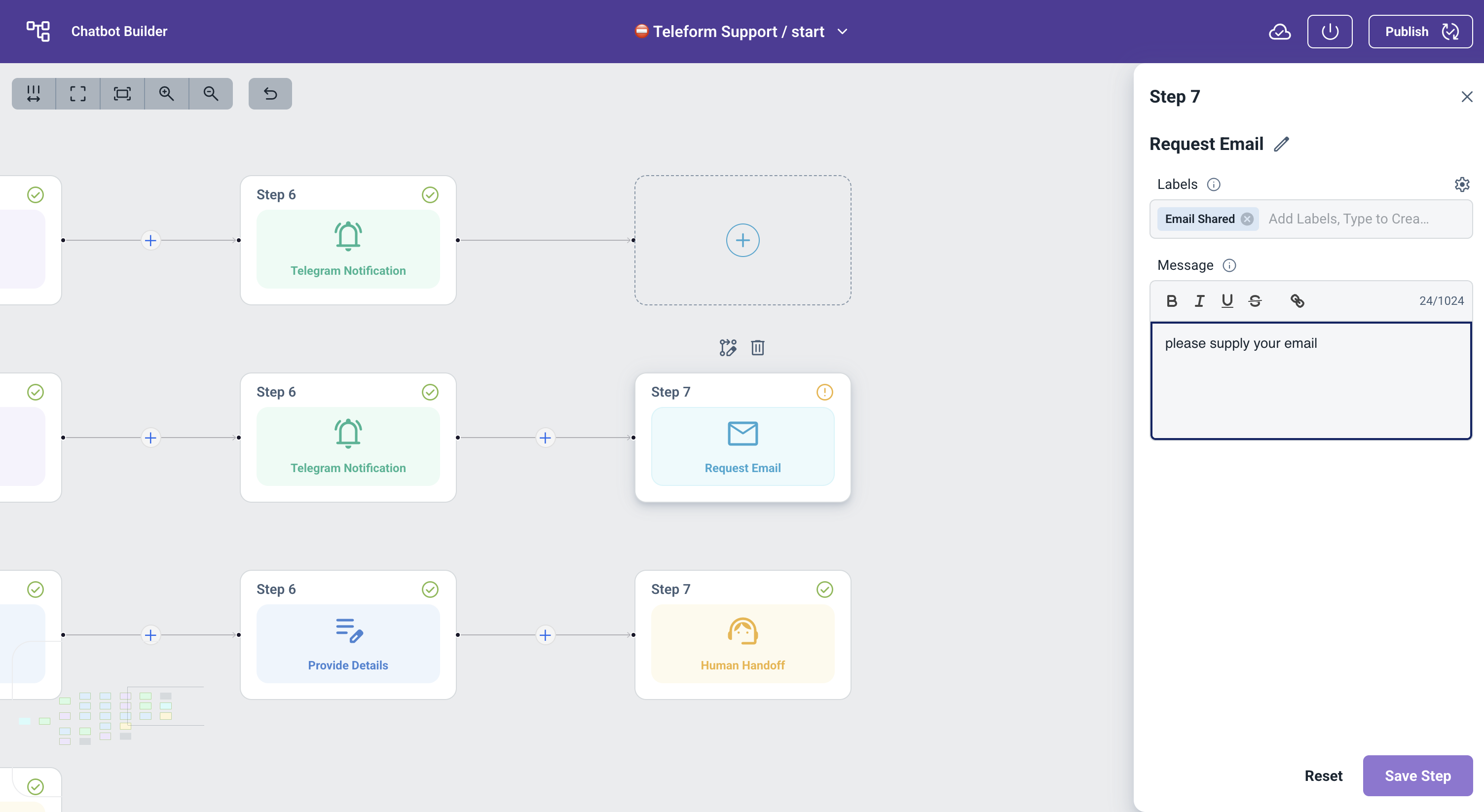Screen dimensions: 1484x812
Task: Click the edit flow connection icon above Step 7
Action: pos(728,348)
